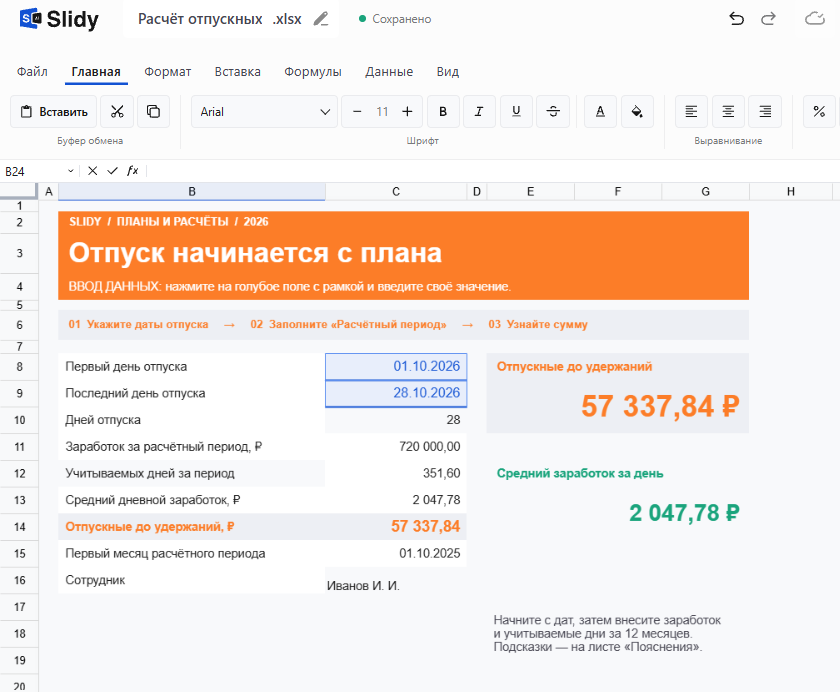Click the Сохранено status indicator
Viewport: 840px width, 692px height.
click(395, 19)
